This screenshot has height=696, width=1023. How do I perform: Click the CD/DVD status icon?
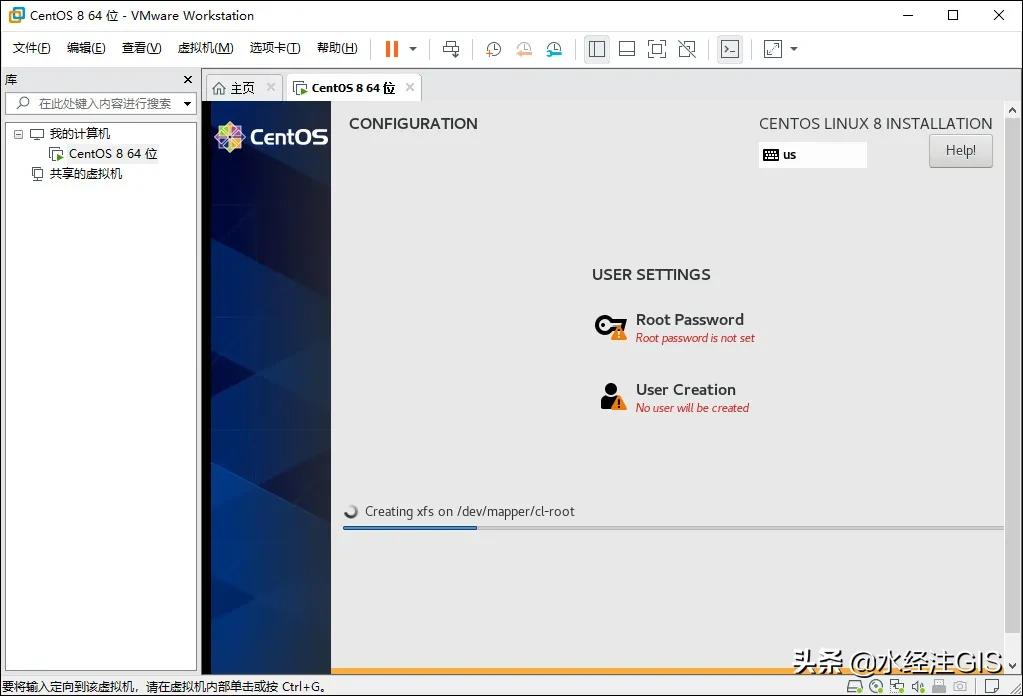[874, 687]
